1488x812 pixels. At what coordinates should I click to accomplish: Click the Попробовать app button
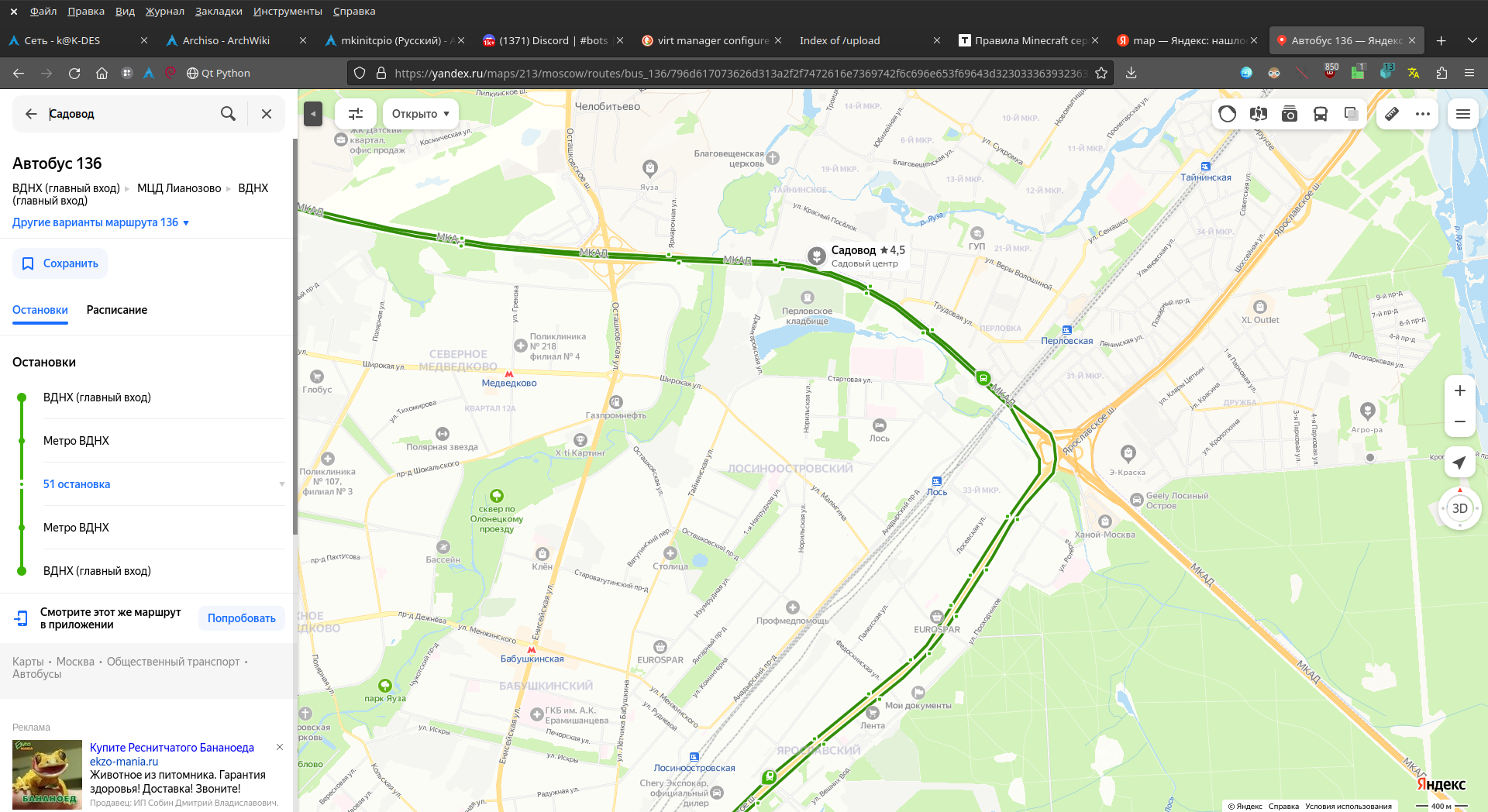(242, 618)
